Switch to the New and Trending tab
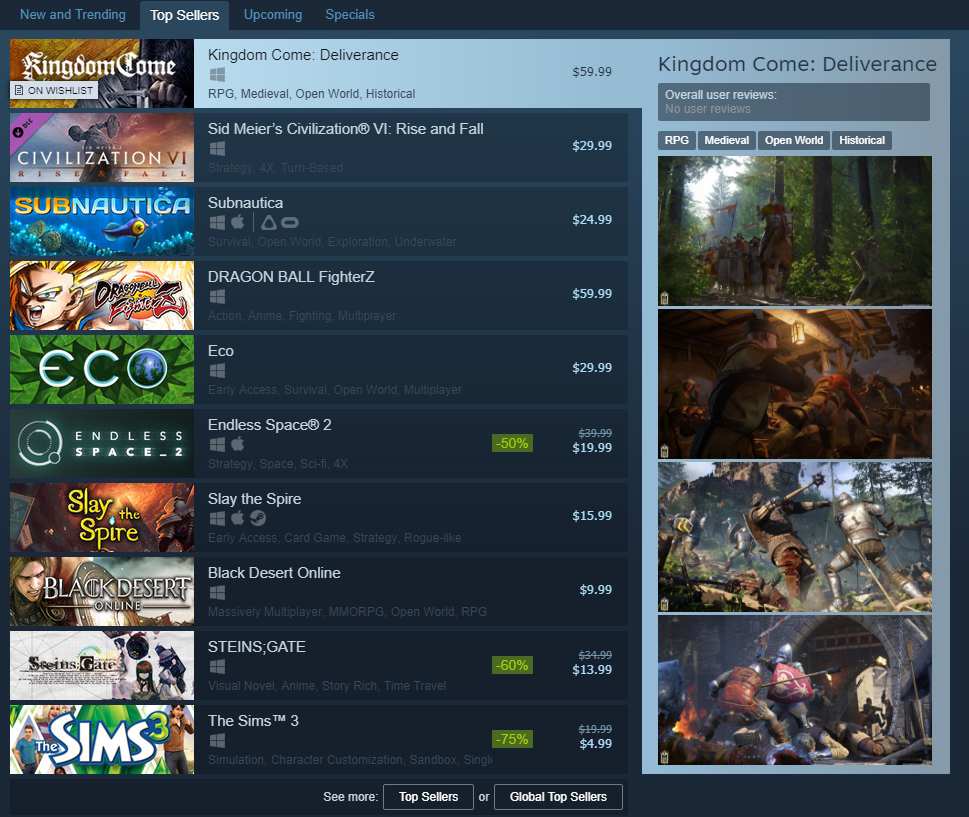The width and height of the screenshot is (969, 817). (x=72, y=14)
